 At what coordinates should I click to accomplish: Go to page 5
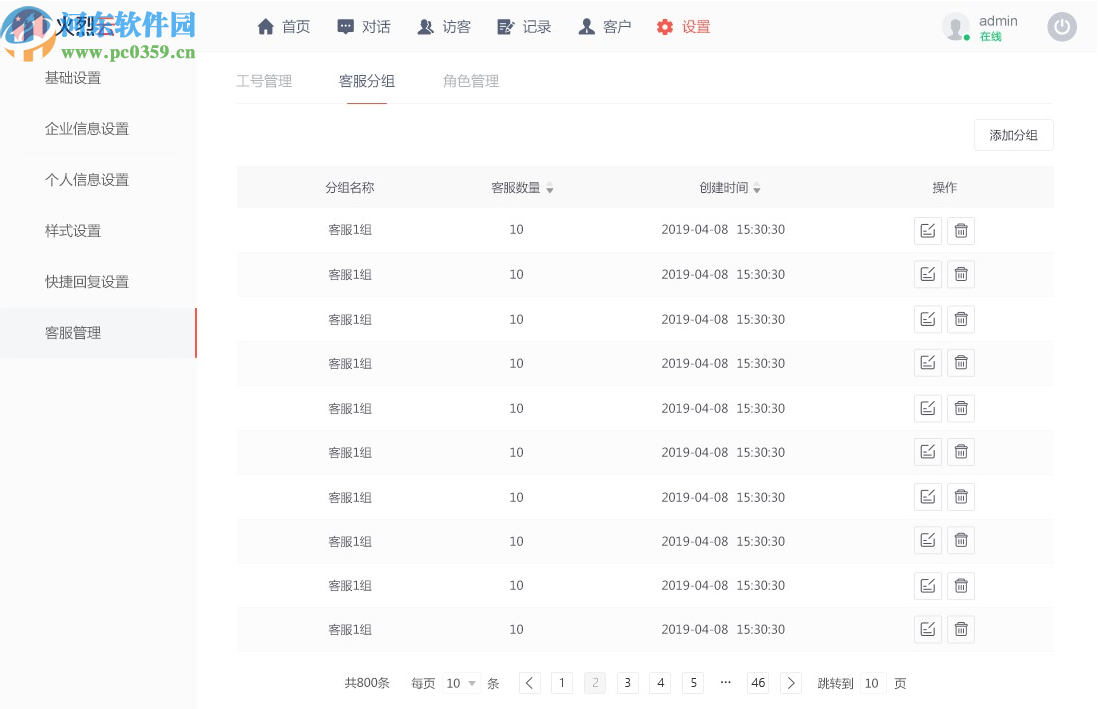[x=693, y=683]
